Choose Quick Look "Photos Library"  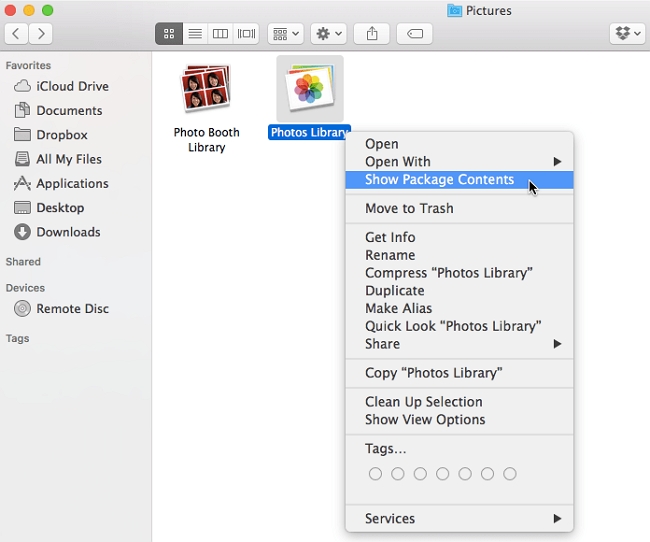point(459,326)
